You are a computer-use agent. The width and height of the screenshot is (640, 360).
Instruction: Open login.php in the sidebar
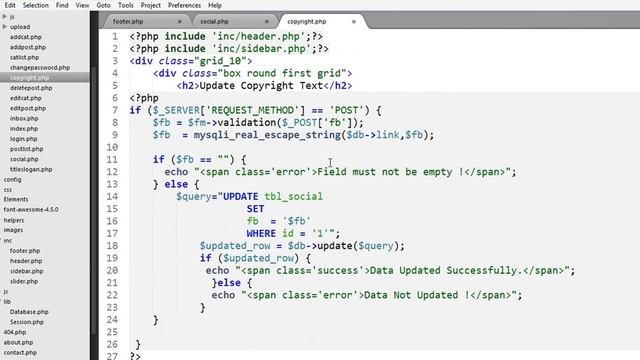[x=23, y=139]
